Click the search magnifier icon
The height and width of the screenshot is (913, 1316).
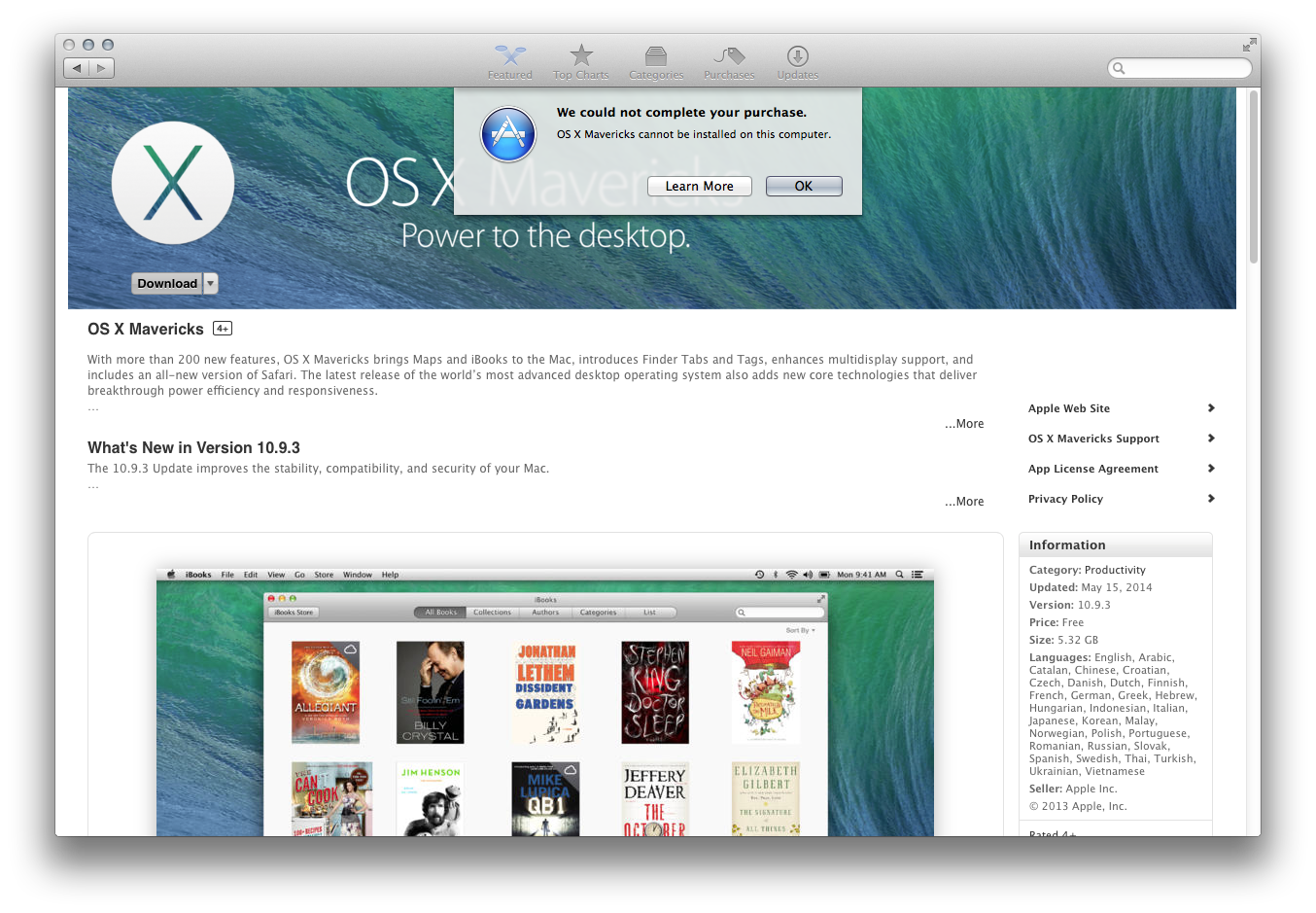[x=1119, y=68]
